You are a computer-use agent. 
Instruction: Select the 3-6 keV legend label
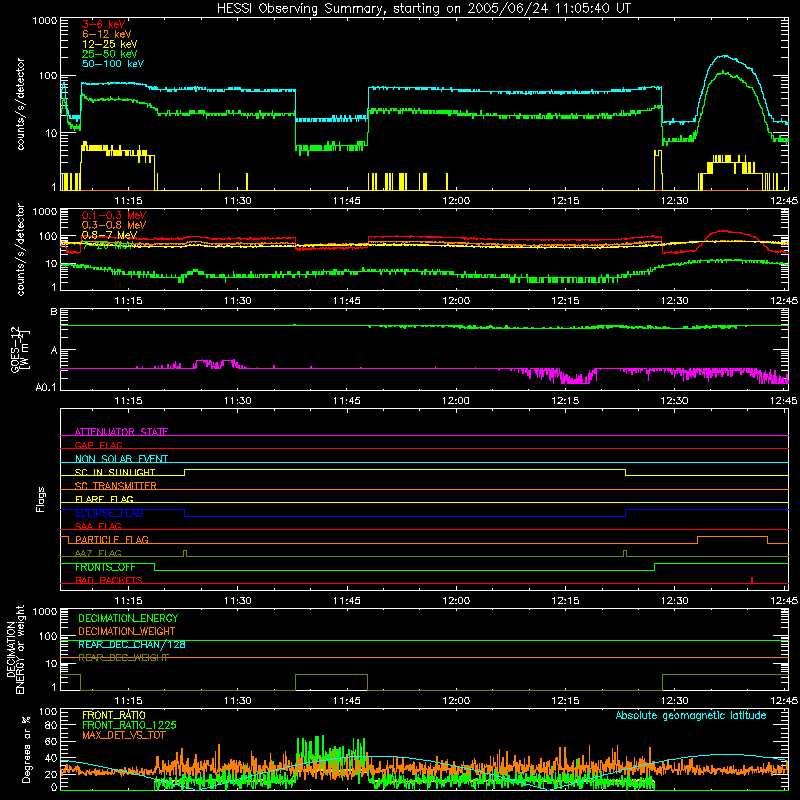[103, 24]
